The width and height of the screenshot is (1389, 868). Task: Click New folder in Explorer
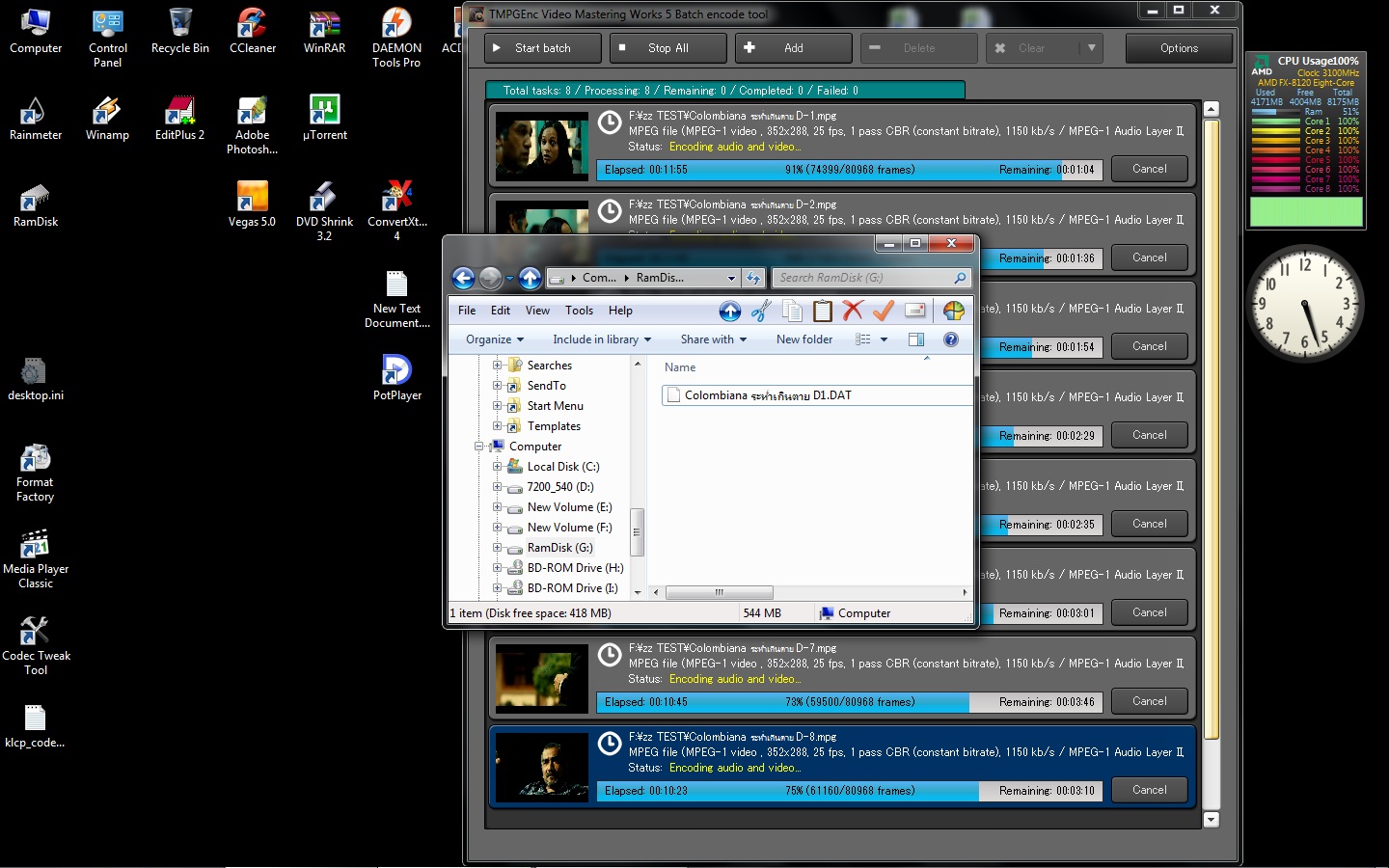pos(804,339)
